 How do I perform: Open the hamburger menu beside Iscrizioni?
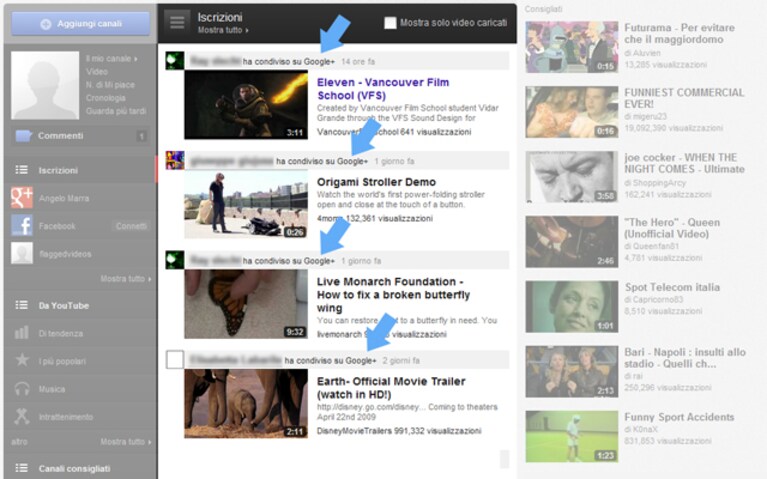[x=177, y=22]
